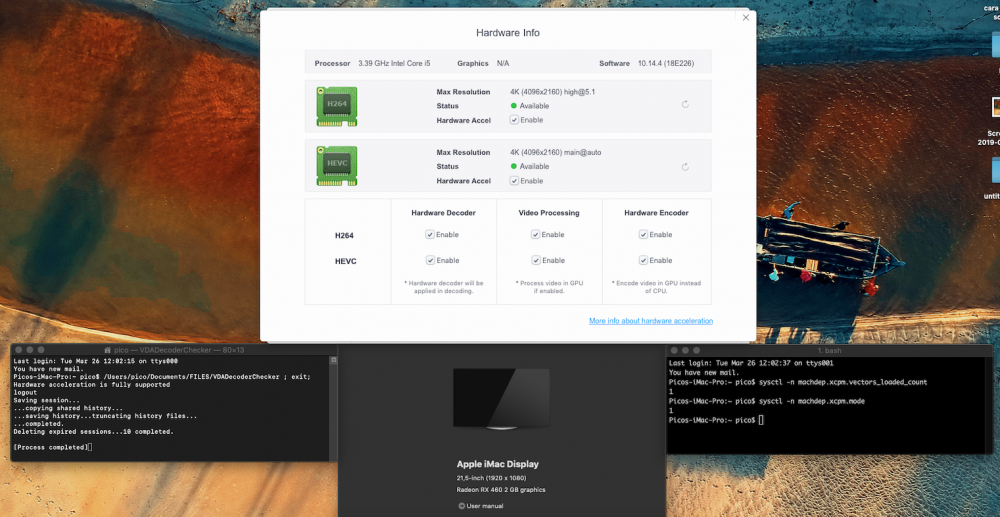Click '21,5-inch (1920 x 1080)' text
Screen dimensions: 1000x517
click(492, 477)
